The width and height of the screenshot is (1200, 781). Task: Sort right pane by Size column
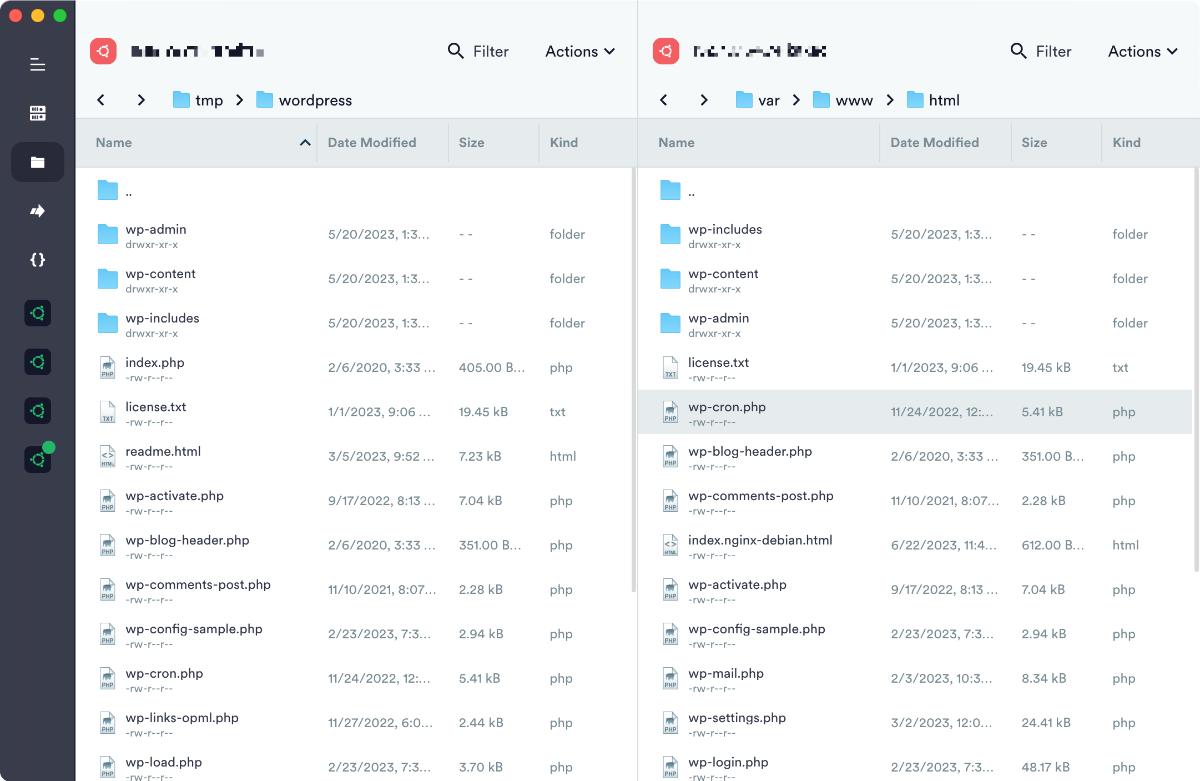pyautogui.click(x=1056, y=143)
